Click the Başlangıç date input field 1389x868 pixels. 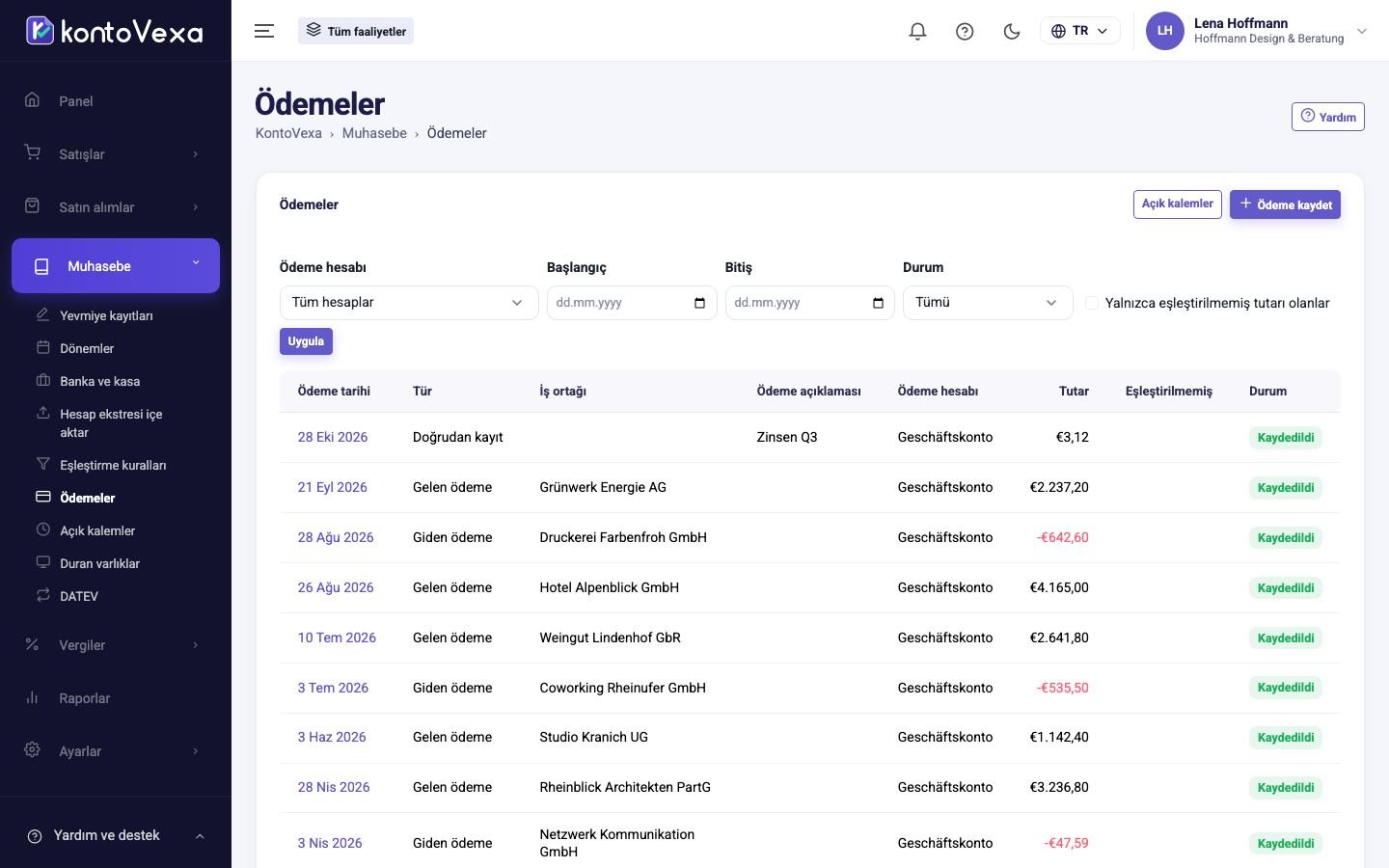632,303
